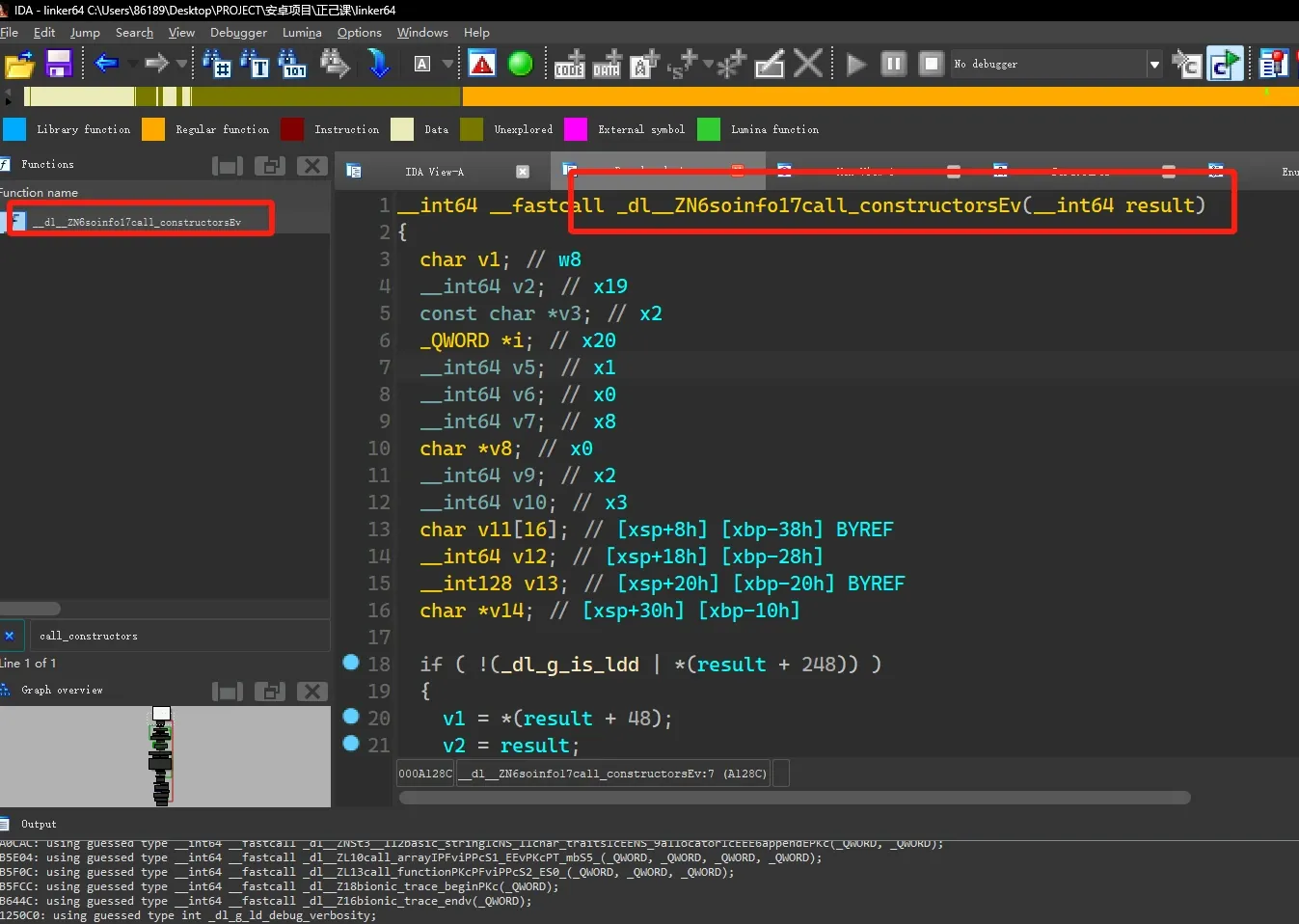Screen dimensions: 1299x924
Task: Toggle the breakpoint dot on line 21
Action: pyautogui.click(x=351, y=744)
